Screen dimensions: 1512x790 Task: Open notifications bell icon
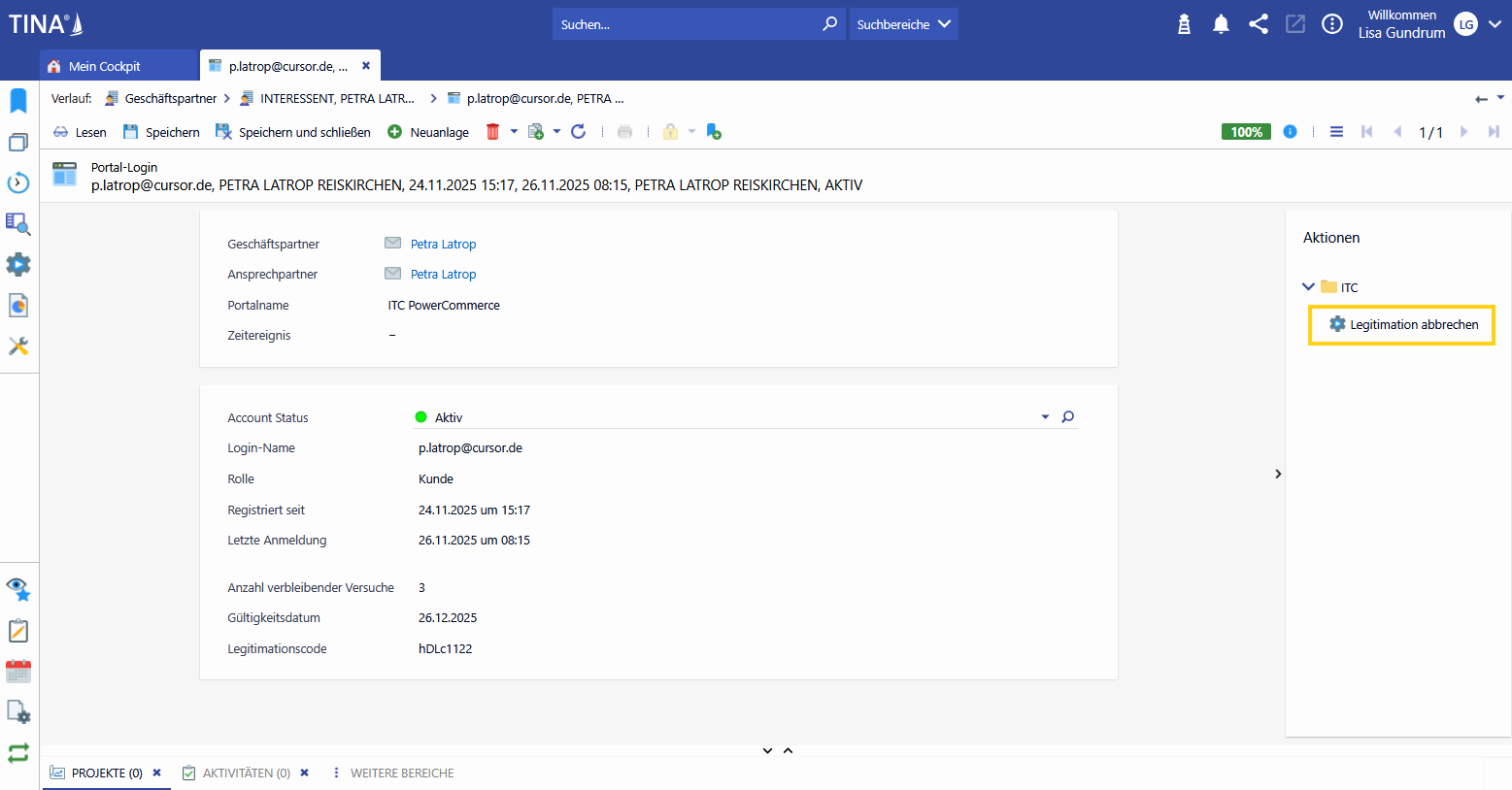1221,24
